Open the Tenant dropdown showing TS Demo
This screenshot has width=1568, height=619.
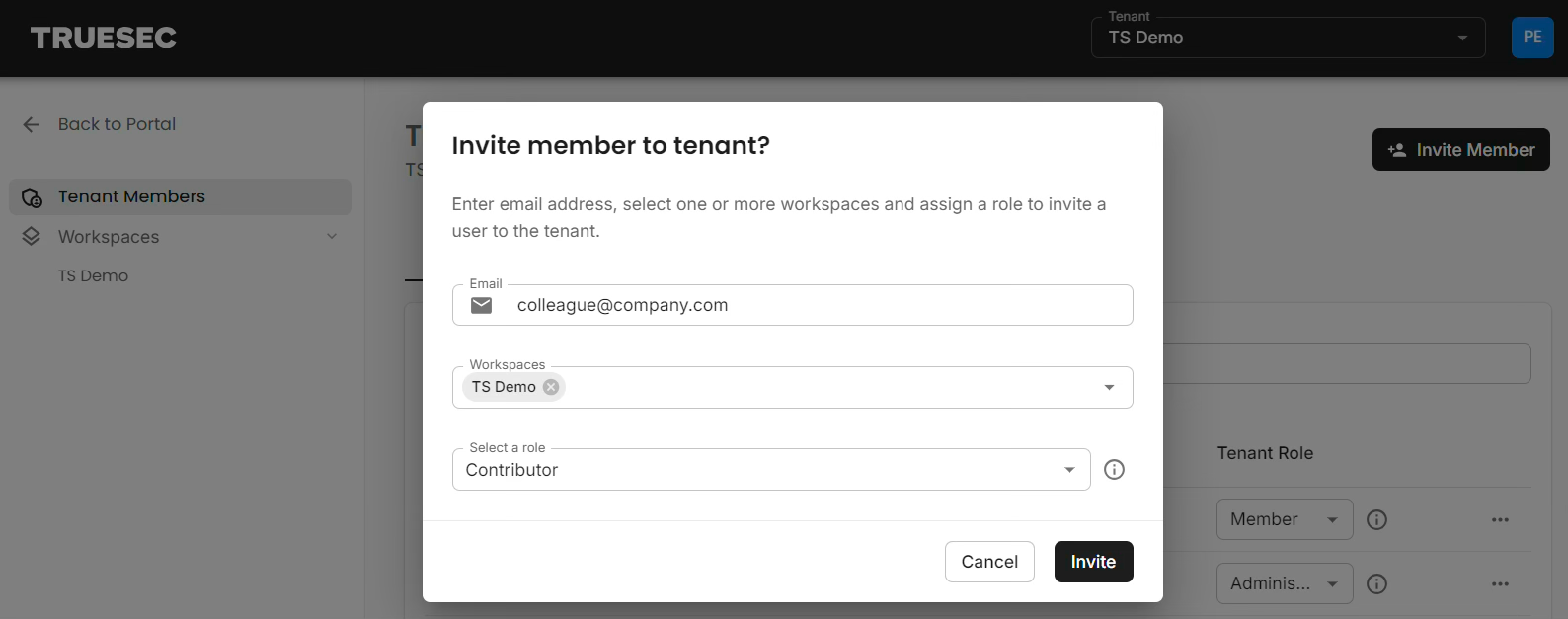(1461, 37)
